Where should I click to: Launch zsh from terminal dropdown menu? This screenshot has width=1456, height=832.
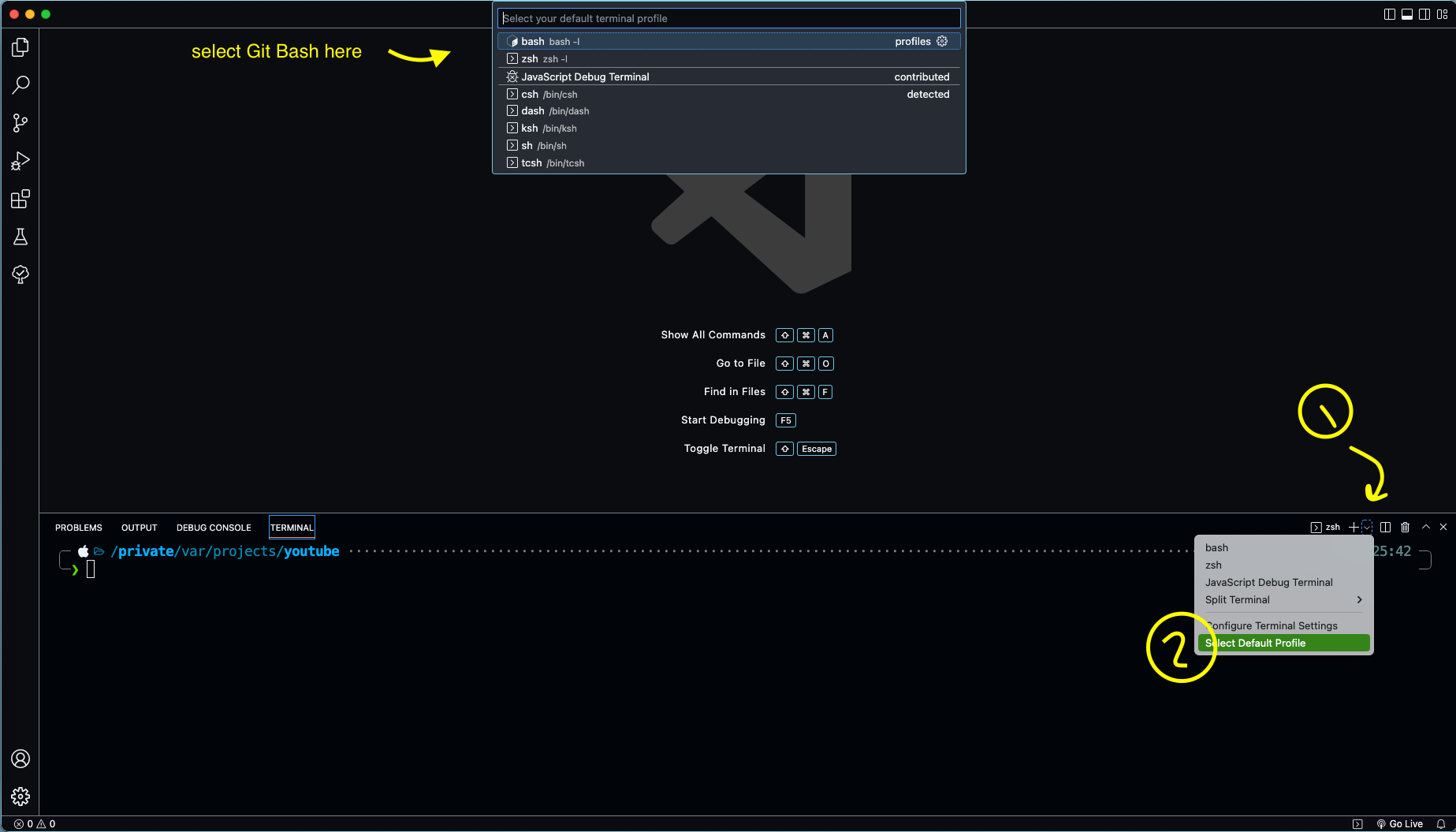pyautogui.click(x=1283, y=565)
